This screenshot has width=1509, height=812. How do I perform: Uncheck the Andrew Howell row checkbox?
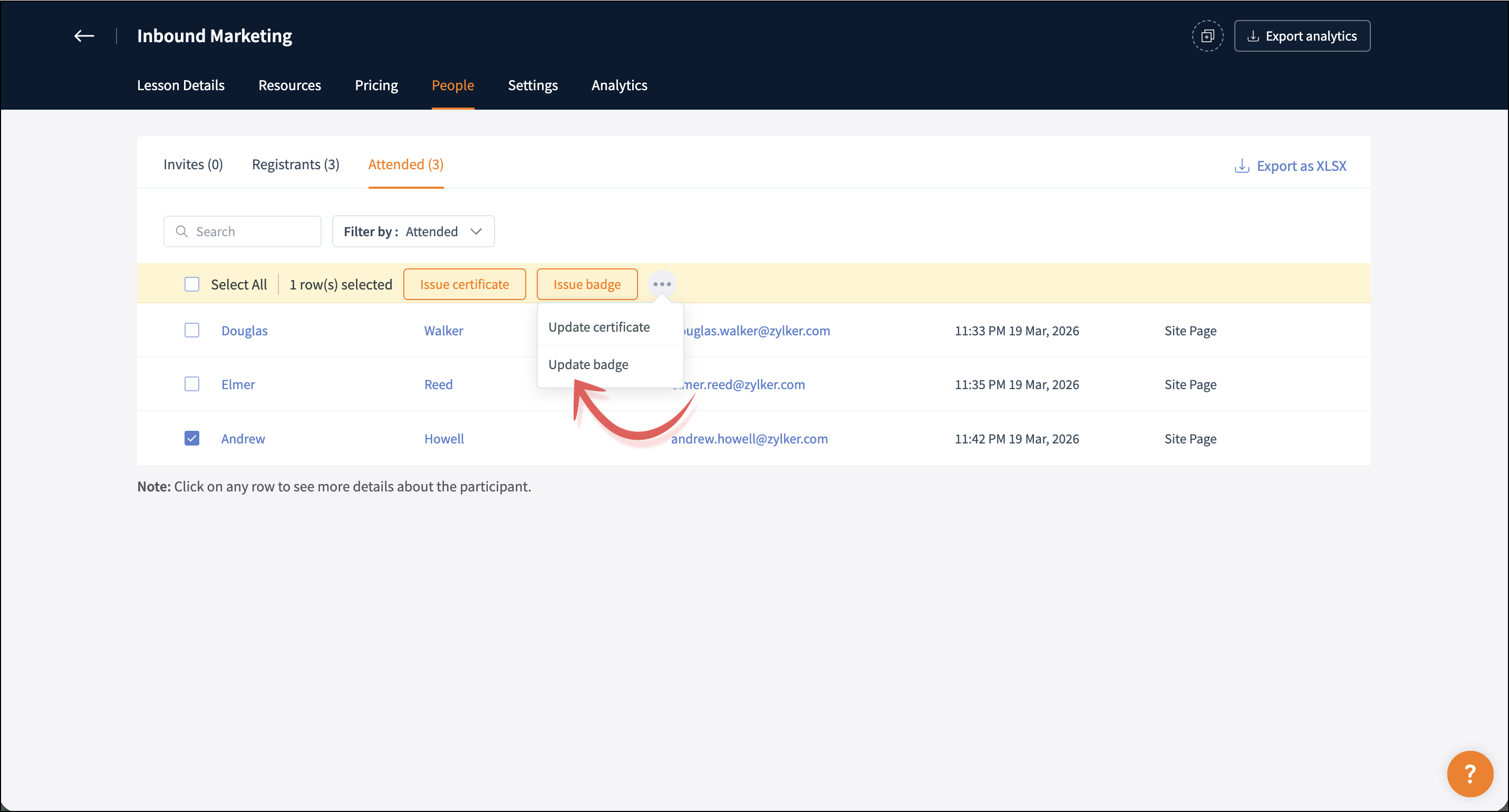coord(191,438)
